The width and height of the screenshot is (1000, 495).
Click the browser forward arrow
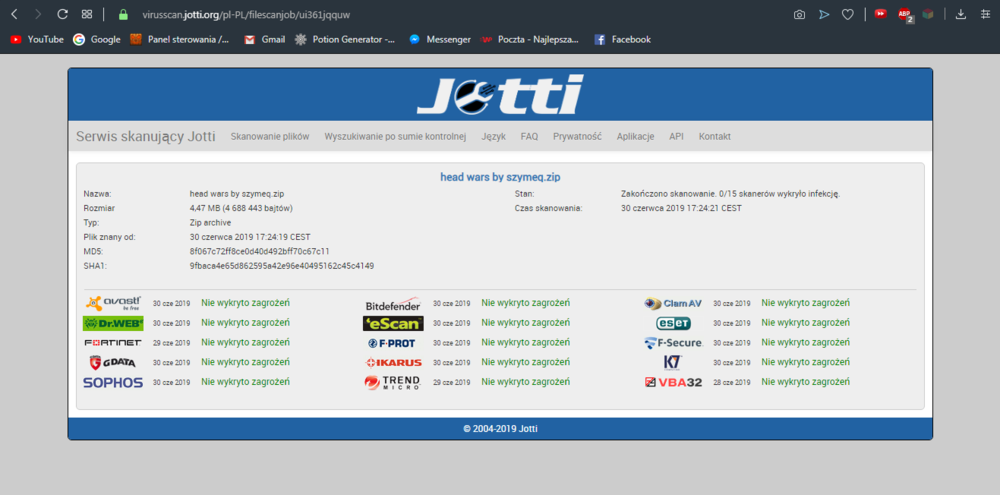click(x=38, y=14)
